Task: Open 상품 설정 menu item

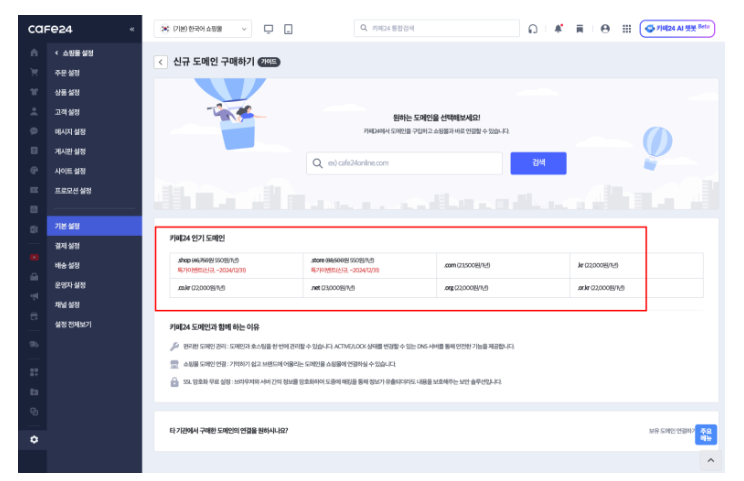Action: coord(67,92)
